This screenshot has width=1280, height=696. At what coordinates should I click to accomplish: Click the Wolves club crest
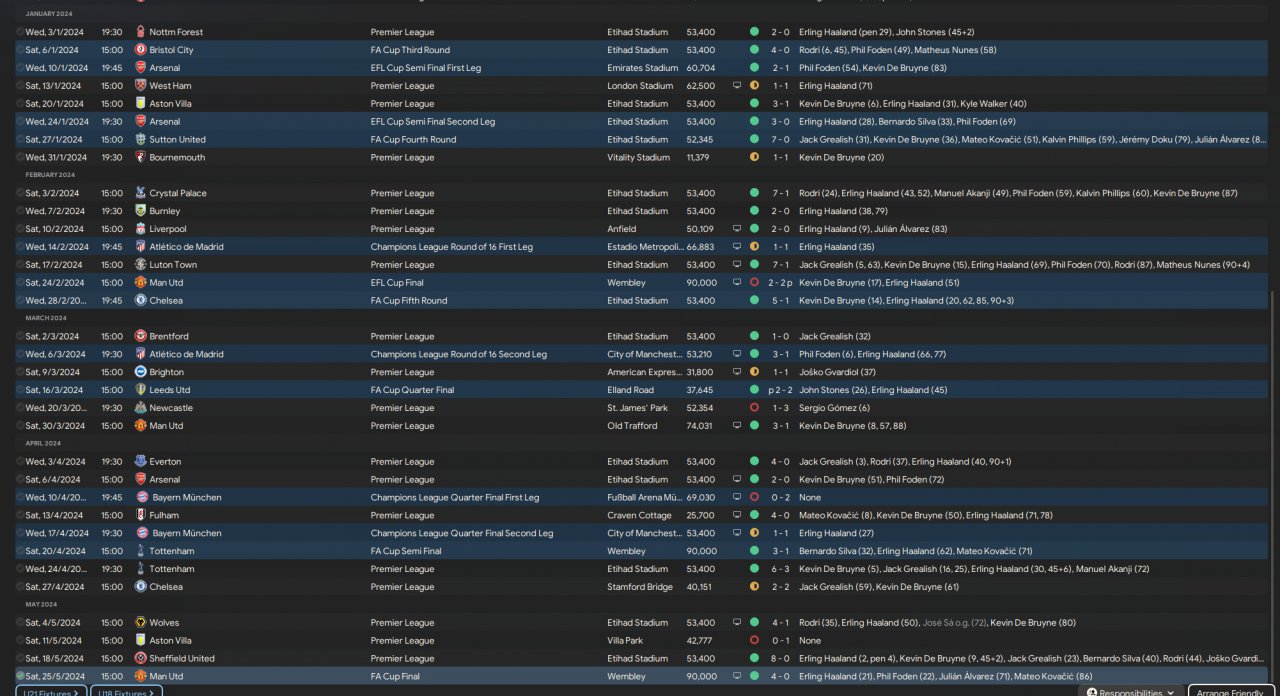[x=140, y=623]
